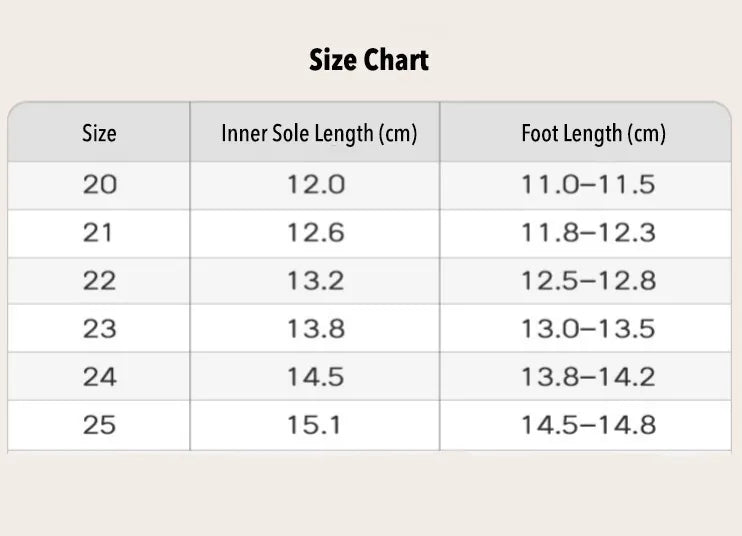Click the size 24 cell
742x536 pixels.
coord(99,377)
